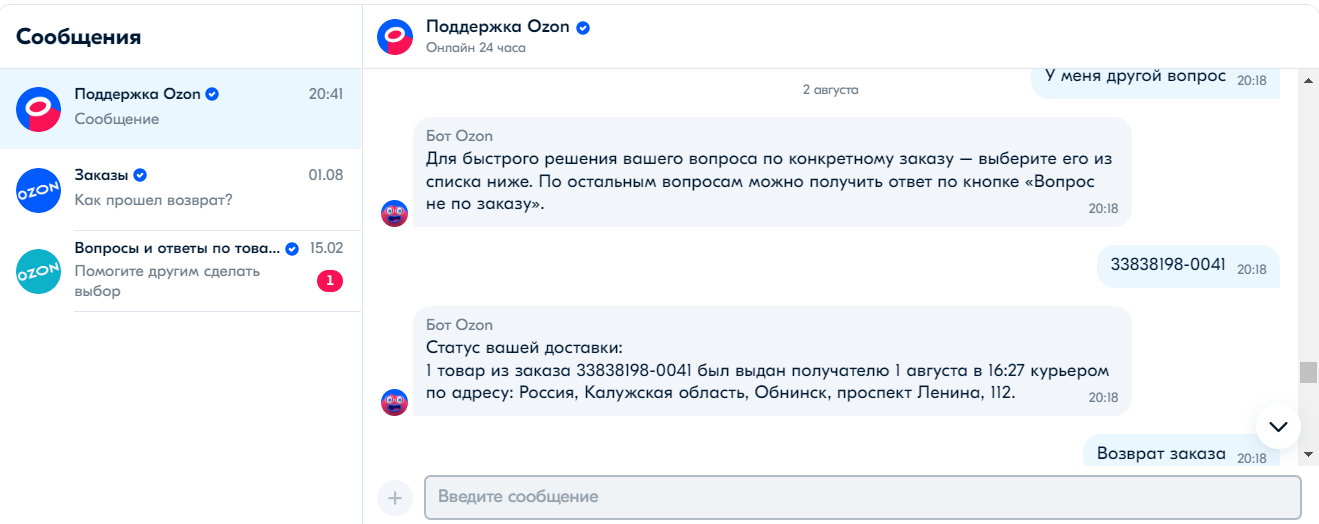Click the Поддержка Ozon avatar in the chat list
This screenshot has width=1319, height=524.
[39, 109]
